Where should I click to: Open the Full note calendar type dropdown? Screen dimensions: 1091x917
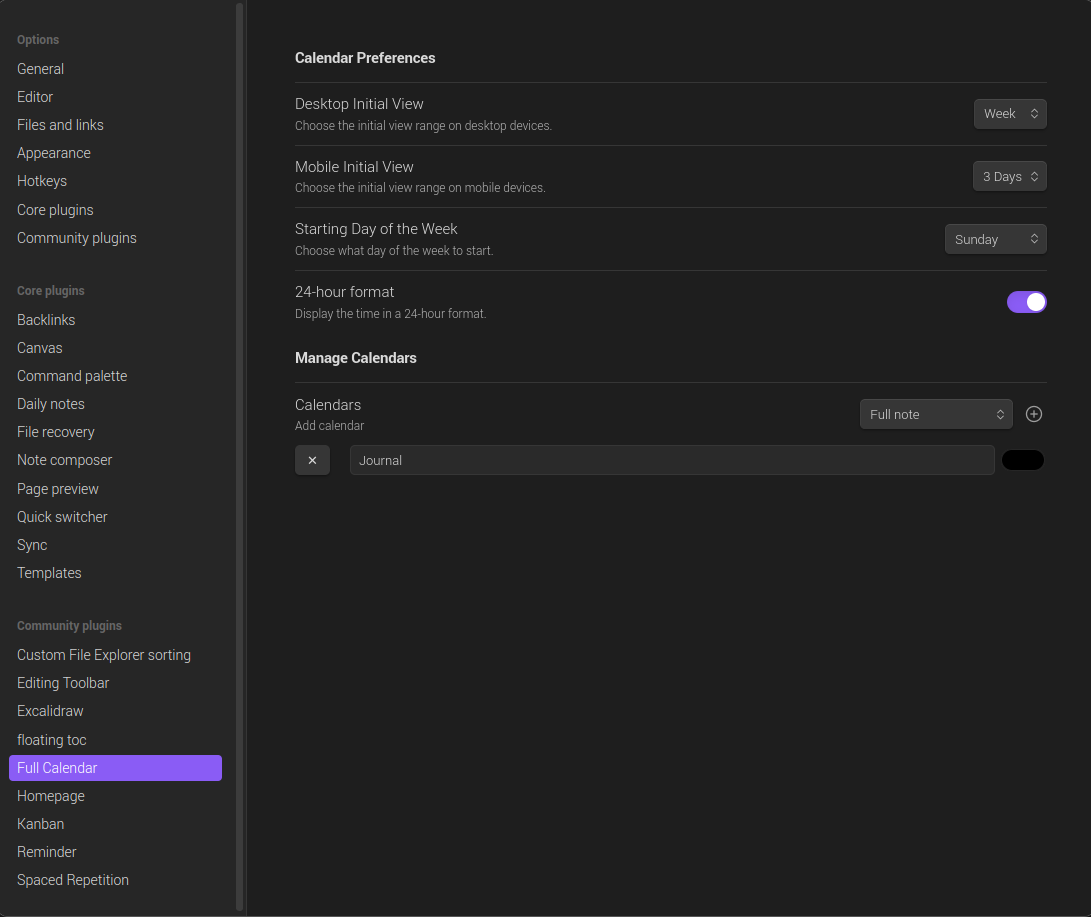(936, 414)
